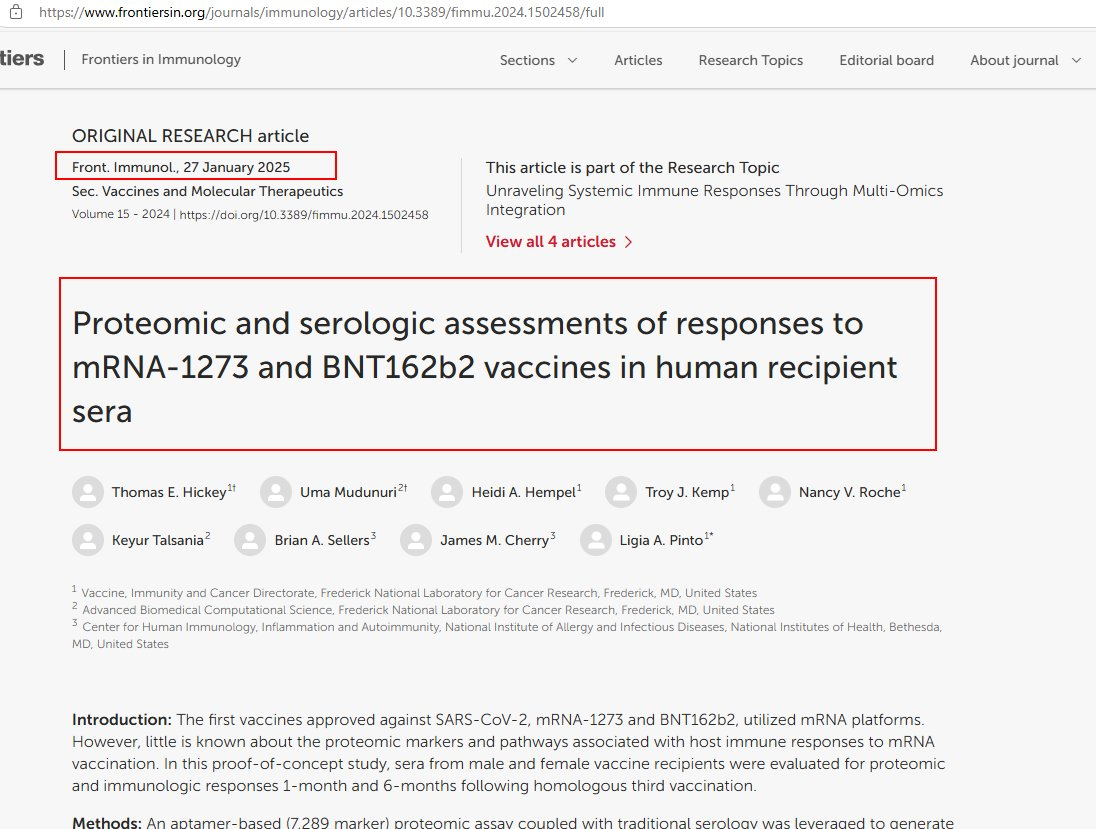
Task: Click Uma Mudunuri's avatar icon
Action: (276, 492)
